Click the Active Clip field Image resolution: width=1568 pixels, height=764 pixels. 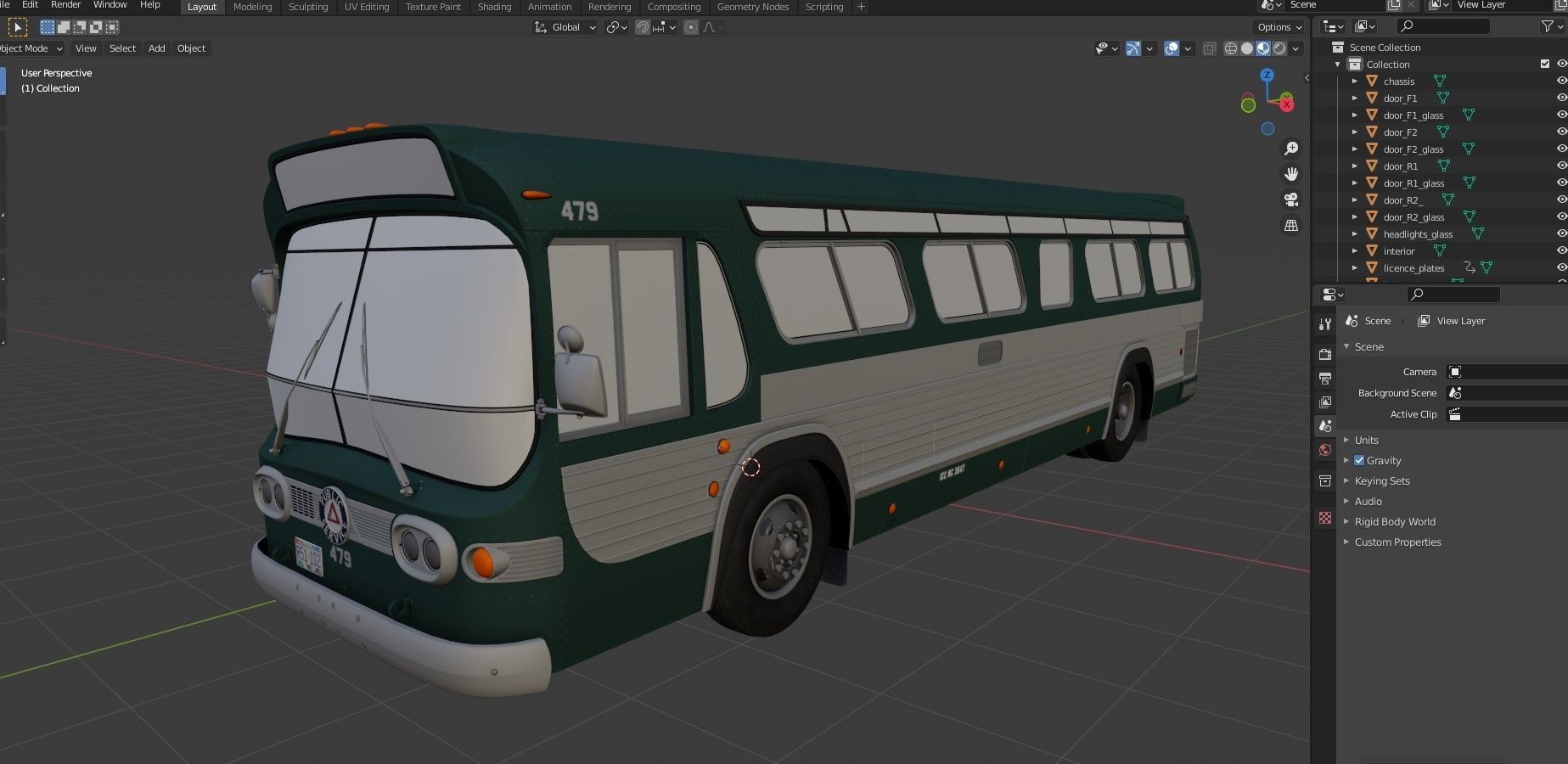pyautogui.click(x=1506, y=414)
